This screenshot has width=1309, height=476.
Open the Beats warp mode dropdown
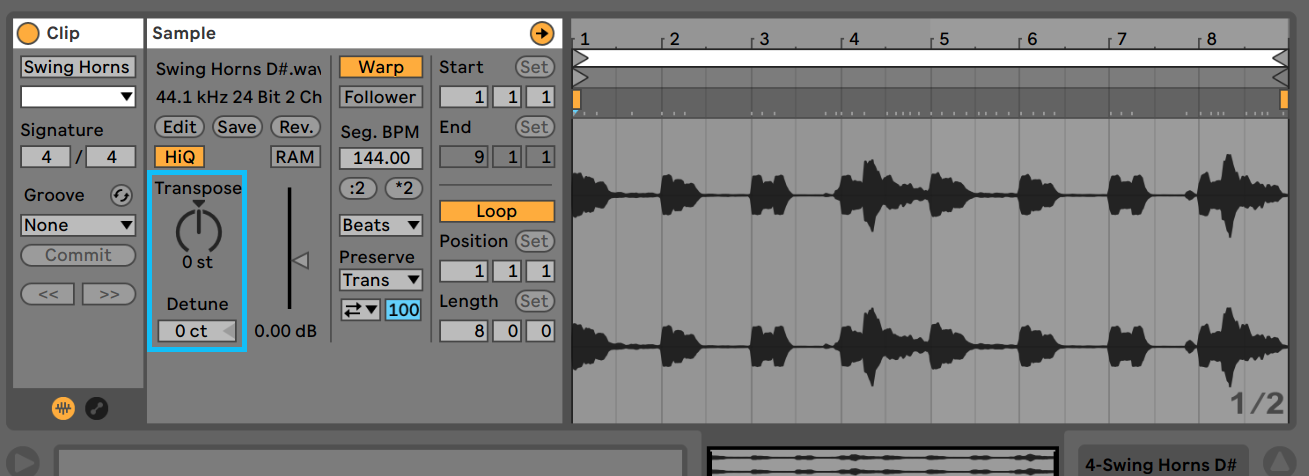pos(381,225)
